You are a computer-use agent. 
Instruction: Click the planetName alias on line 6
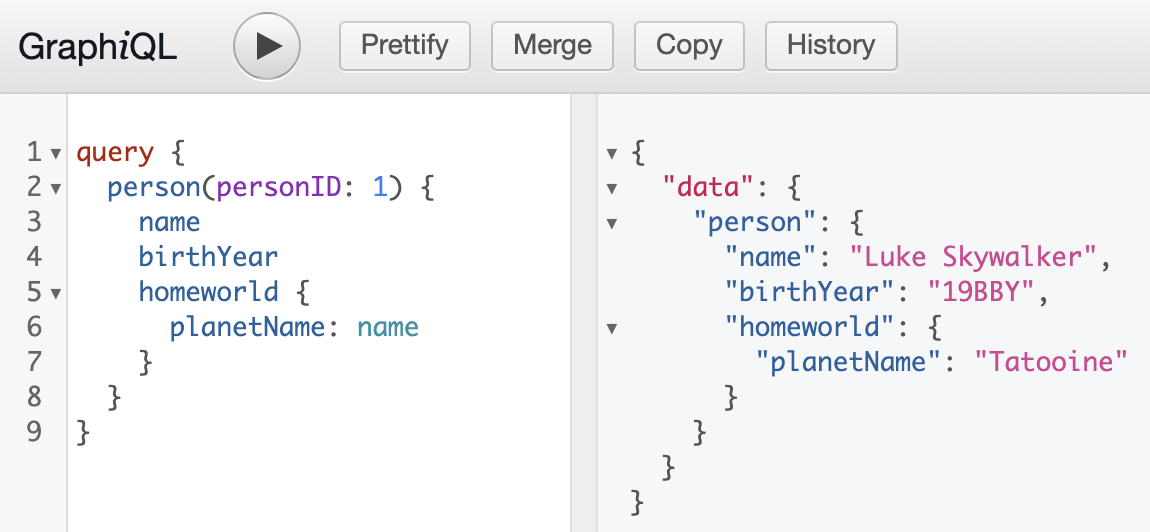tap(247, 327)
